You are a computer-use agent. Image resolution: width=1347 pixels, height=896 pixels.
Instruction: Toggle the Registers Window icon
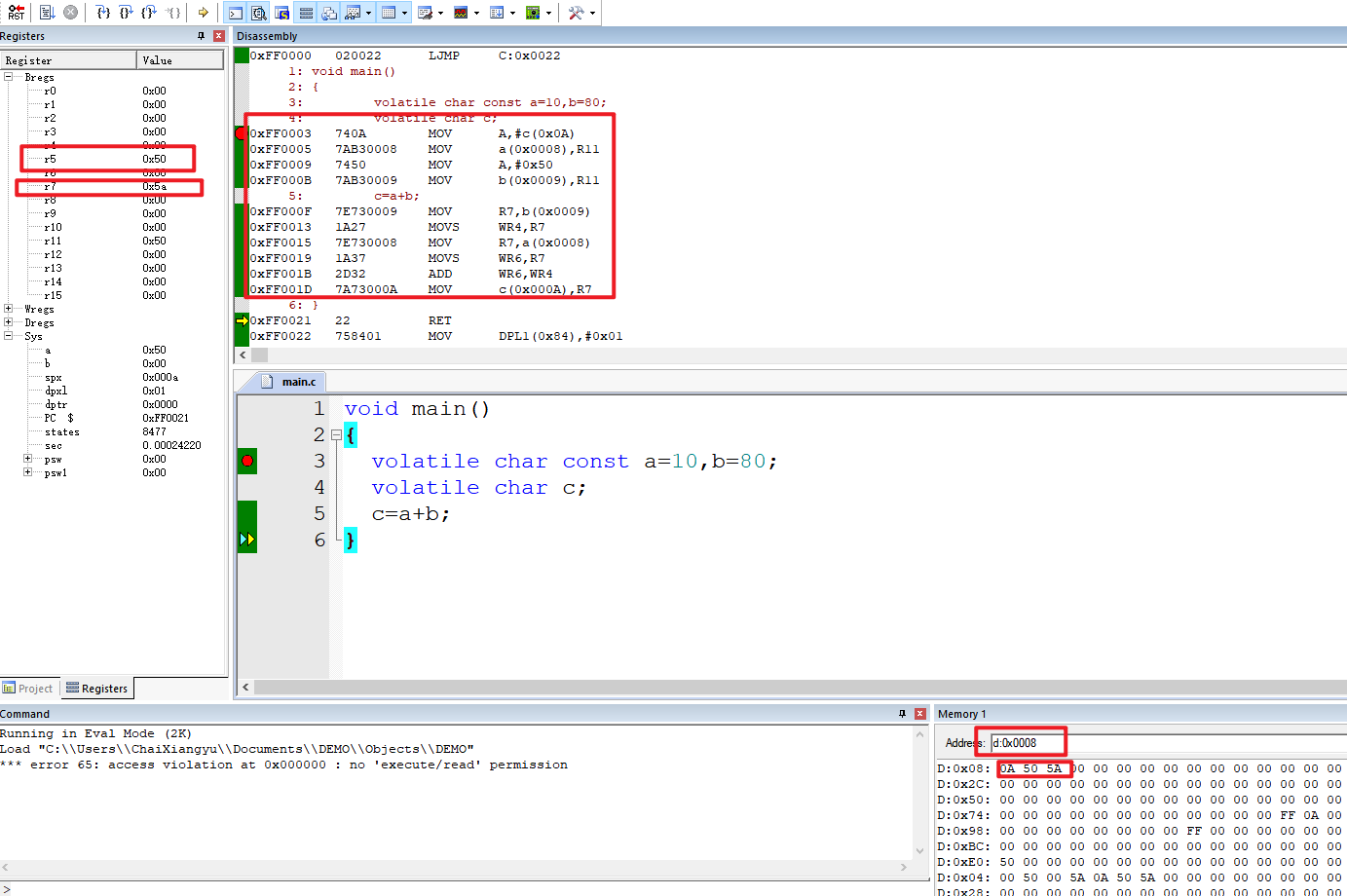coord(306,13)
